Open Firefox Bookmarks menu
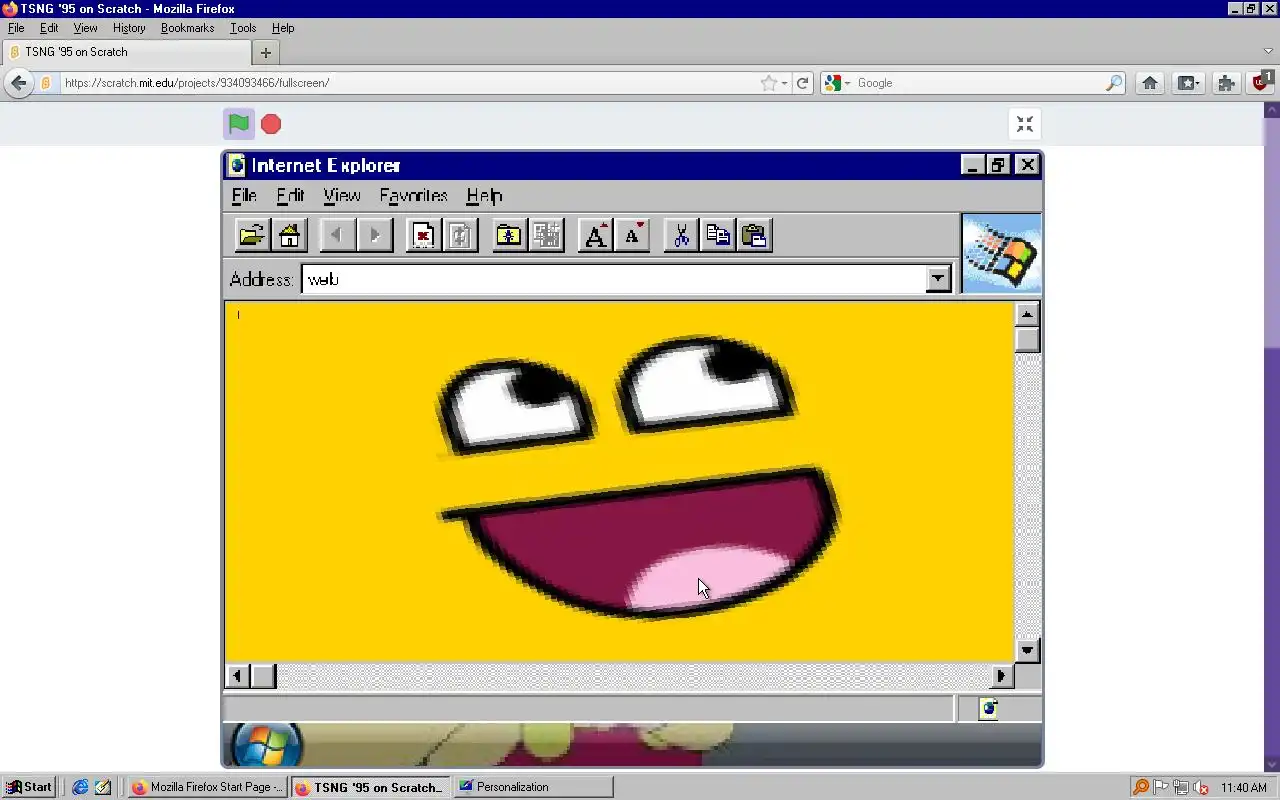1280x800 pixels. tap(188, 28)
